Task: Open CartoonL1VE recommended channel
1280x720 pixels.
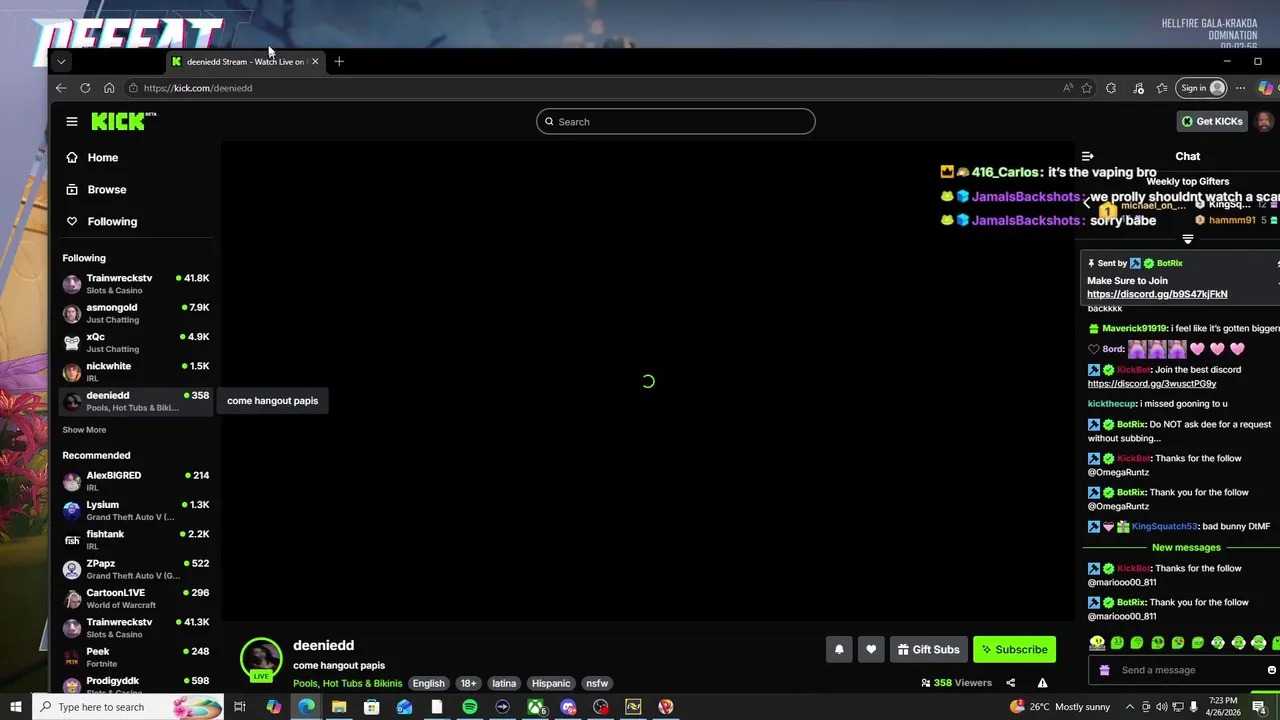Action: coord(136,598)
